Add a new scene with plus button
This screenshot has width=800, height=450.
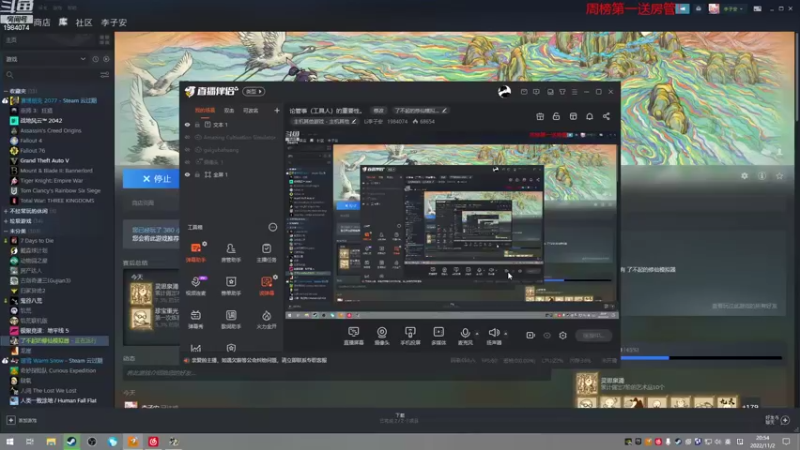click(x=277, y=110)
